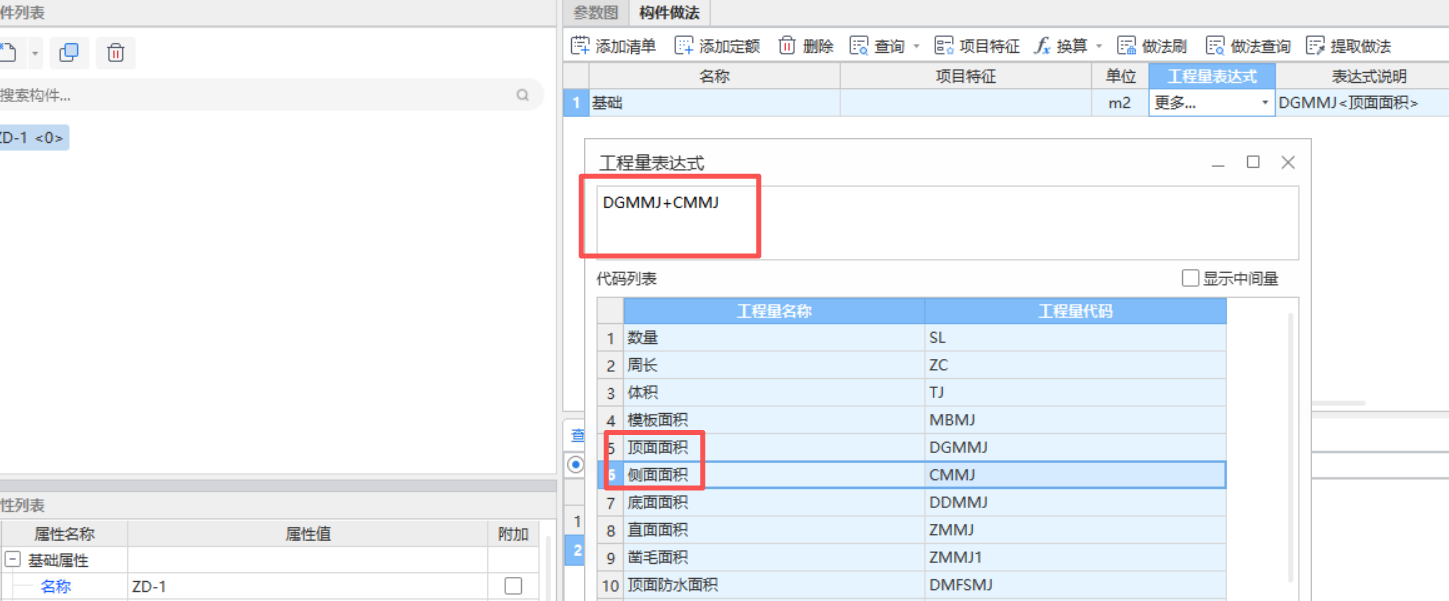Select the m2 unit cell
1449x601 pixels.
point(1120,102)
